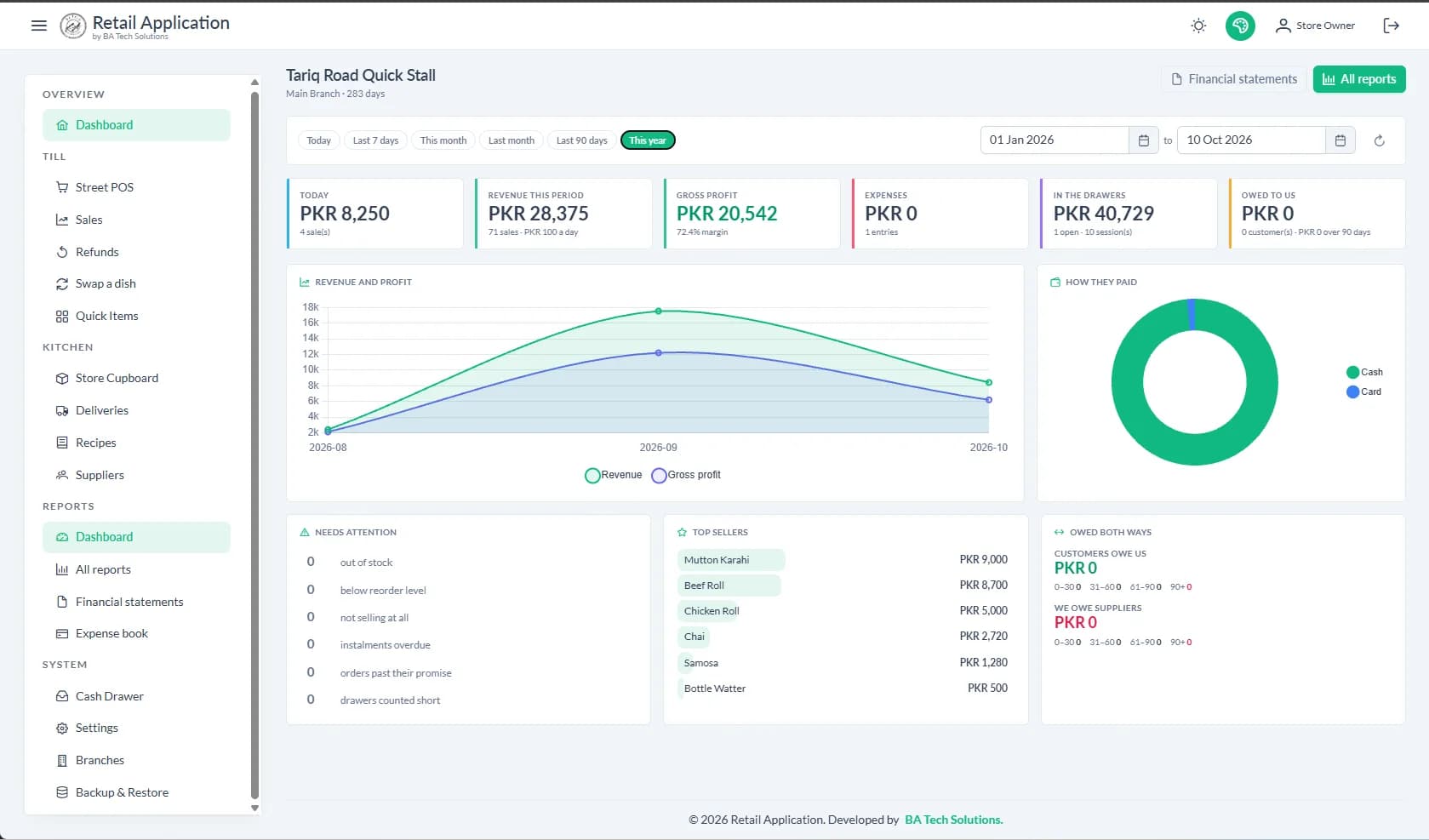
Task: Click the refresh icon beside date range
Action: click(x=1379, y=140)
